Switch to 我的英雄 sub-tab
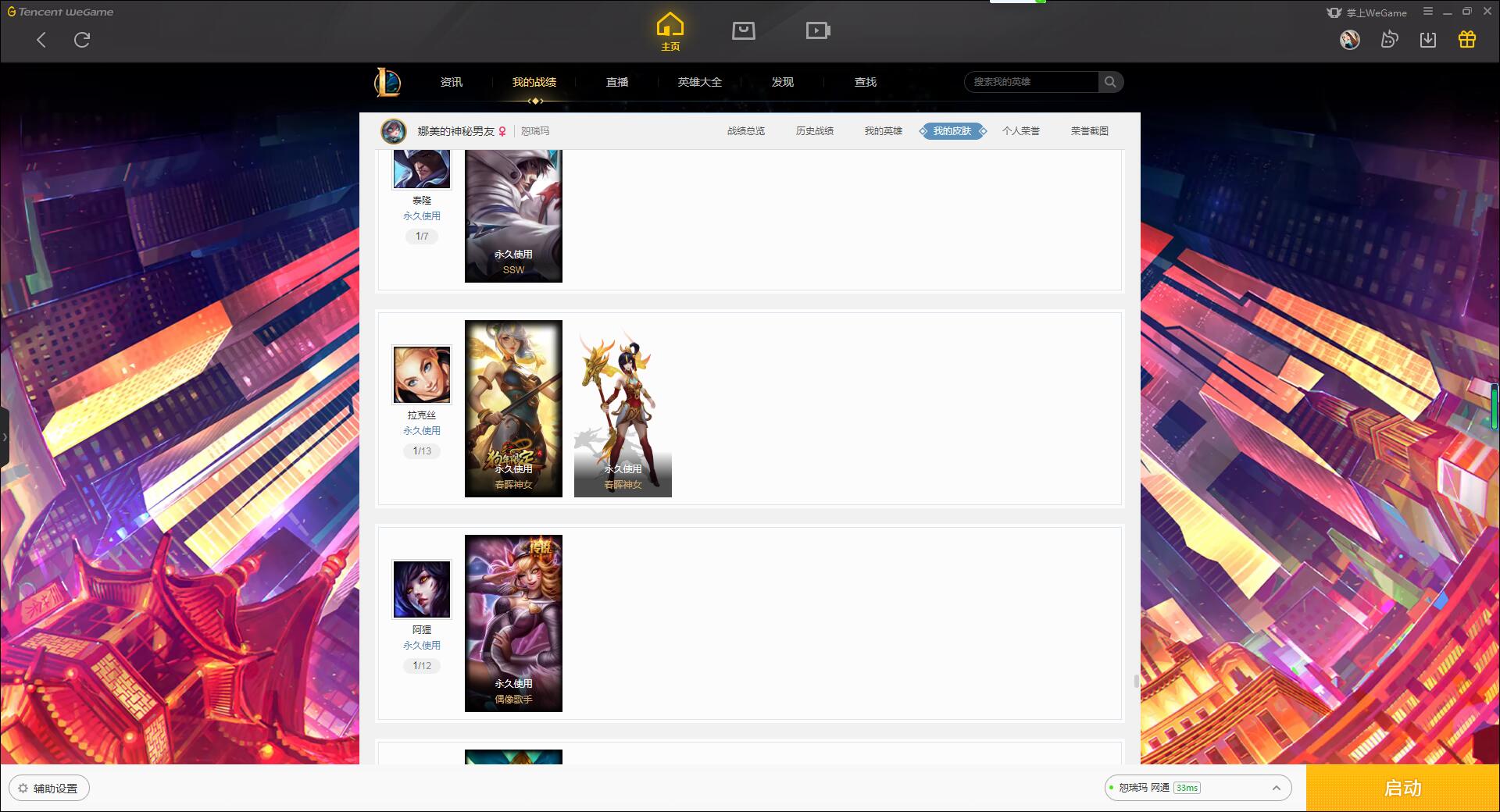1500x812 pixels. pyautogui.click(x=884, y=131)
